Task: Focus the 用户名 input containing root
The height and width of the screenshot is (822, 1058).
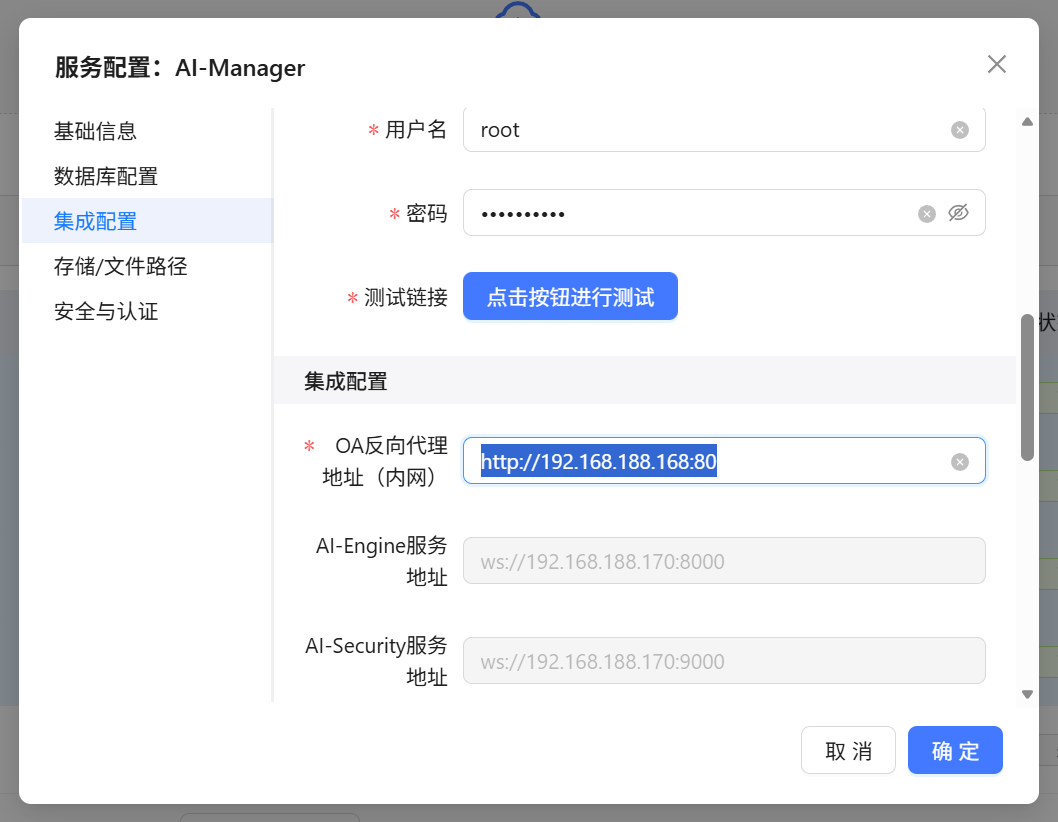Action: [x=700, y=130]
